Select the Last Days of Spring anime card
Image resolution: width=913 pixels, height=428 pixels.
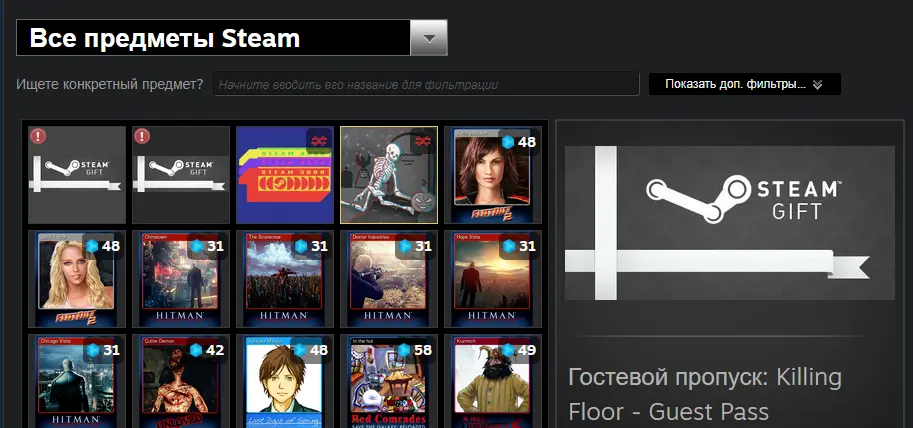click(x=285, y=381)
